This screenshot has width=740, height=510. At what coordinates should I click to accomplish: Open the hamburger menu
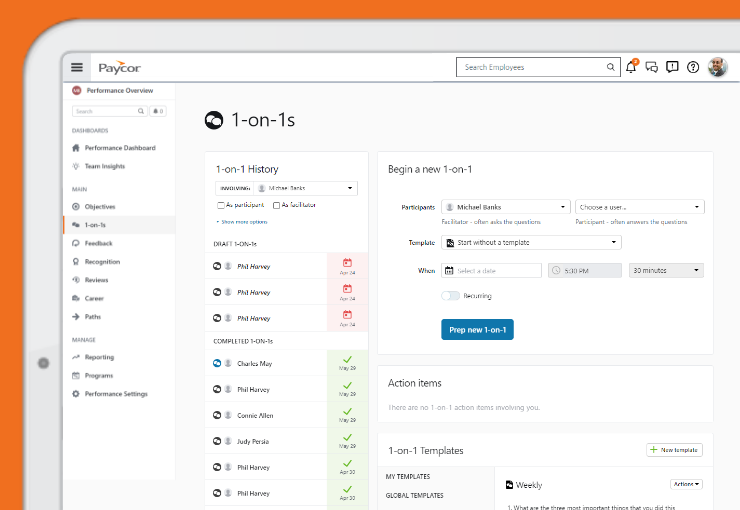77,67
